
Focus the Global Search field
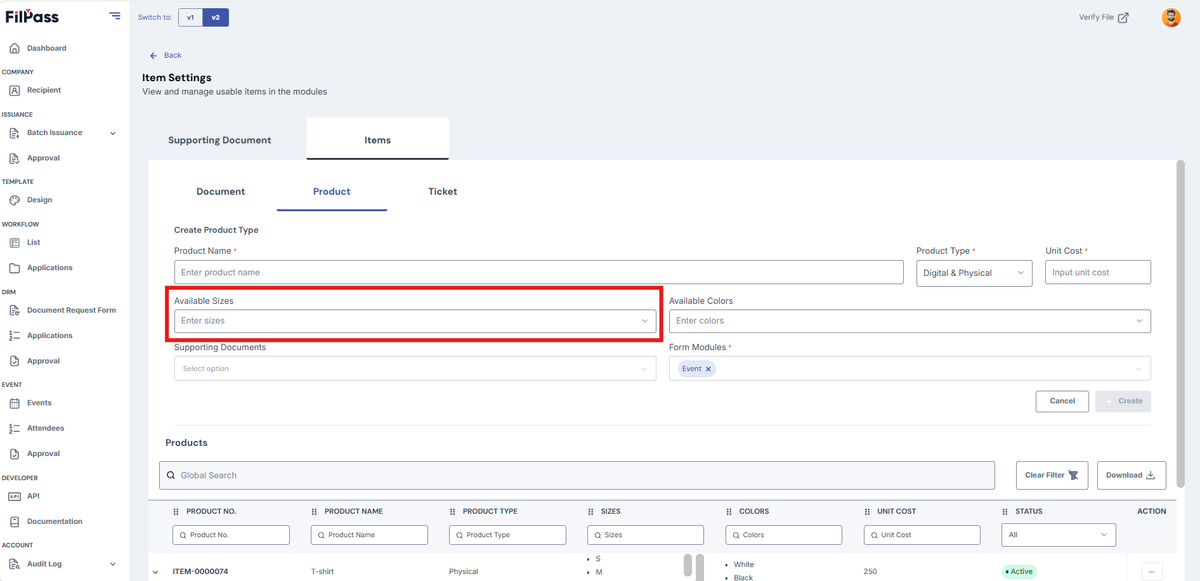(577, 475)
